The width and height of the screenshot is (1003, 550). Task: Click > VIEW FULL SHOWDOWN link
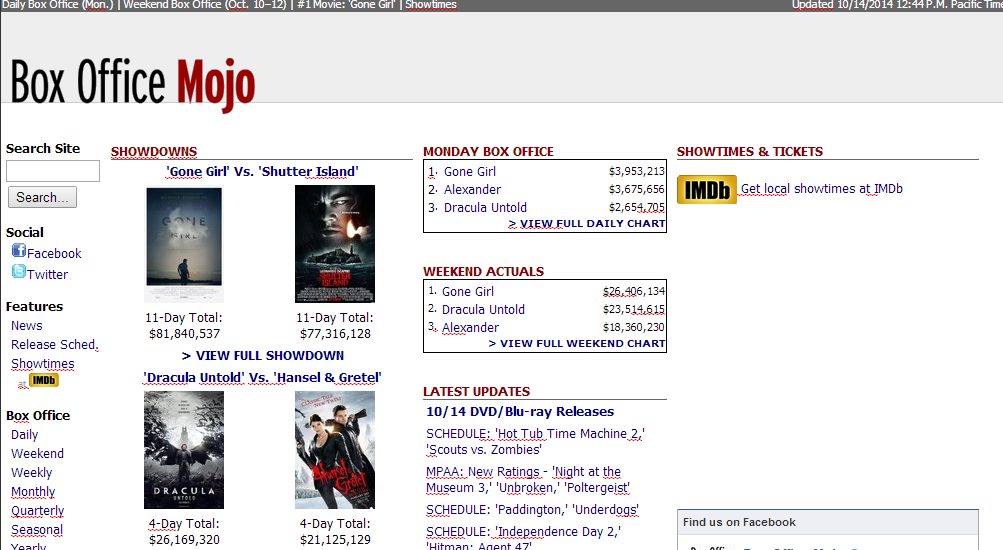pyautogui.click(x=263, y=356)
